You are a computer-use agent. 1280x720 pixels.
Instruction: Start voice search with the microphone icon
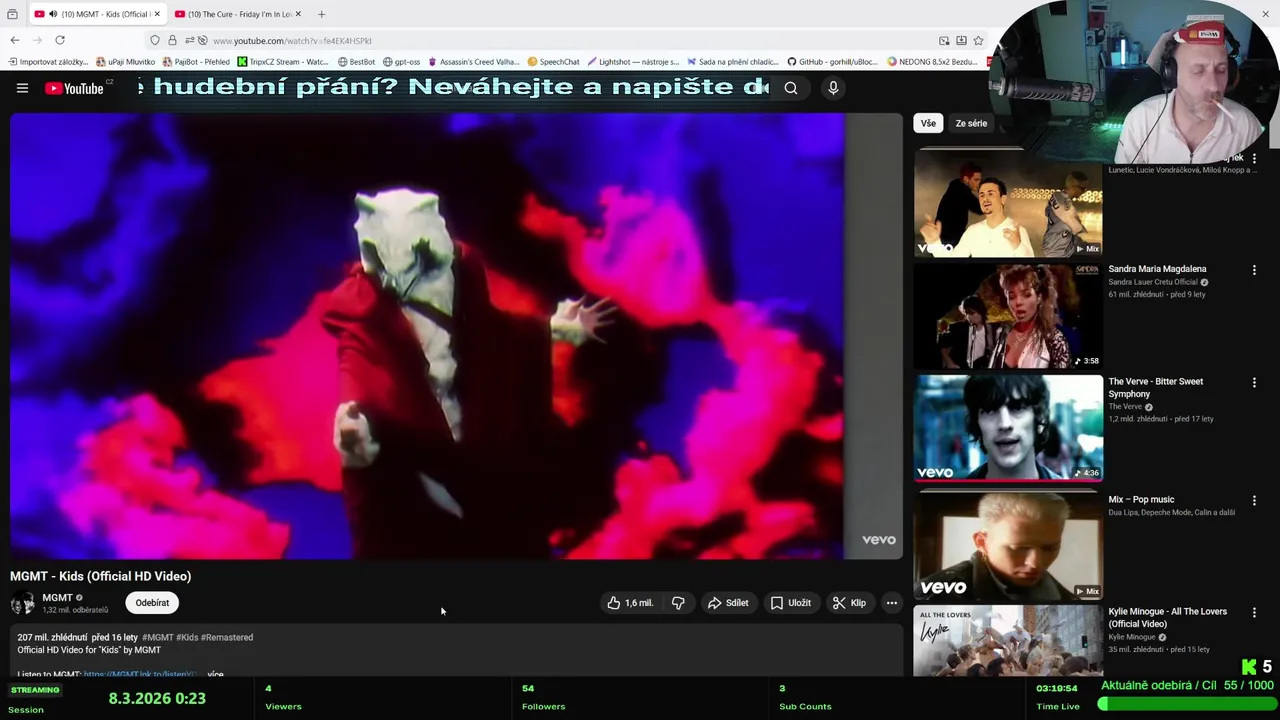click(x=833, y=88)
